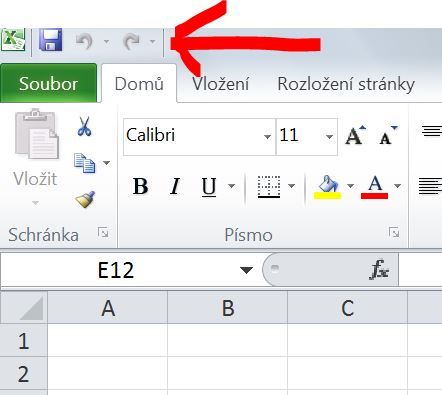Toggle italic formatting
Screen dimensions: 442x395
point(175,186)
